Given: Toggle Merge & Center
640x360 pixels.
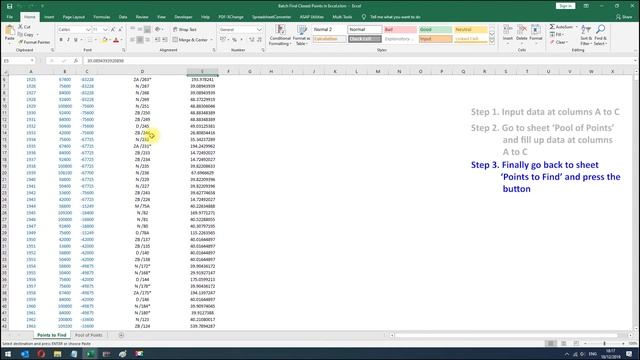Looking at the screenshot, I should coord(190,40).
